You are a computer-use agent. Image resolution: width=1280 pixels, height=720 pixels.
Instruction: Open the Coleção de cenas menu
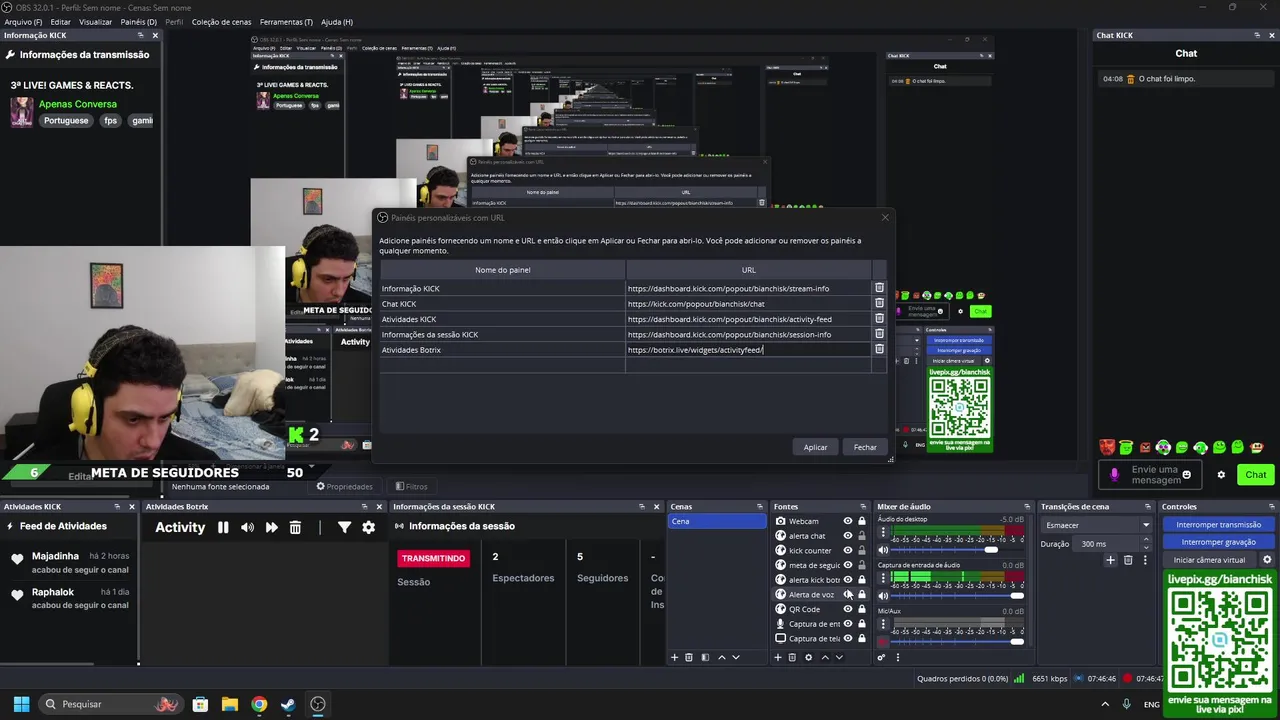tap(221, 21)
